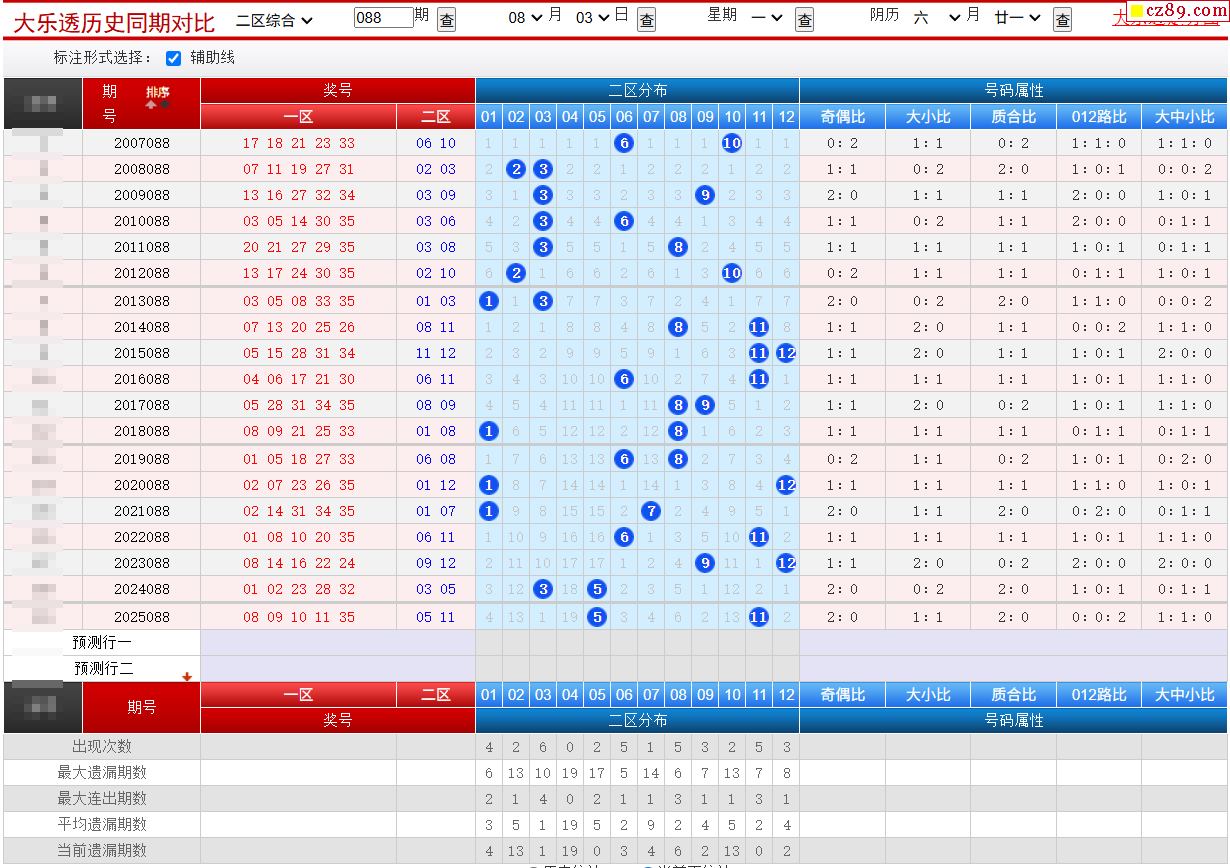The width and height of the screenshot is (1230, 868).
Task: Open the 08 month dropdown
Action: 525,18
